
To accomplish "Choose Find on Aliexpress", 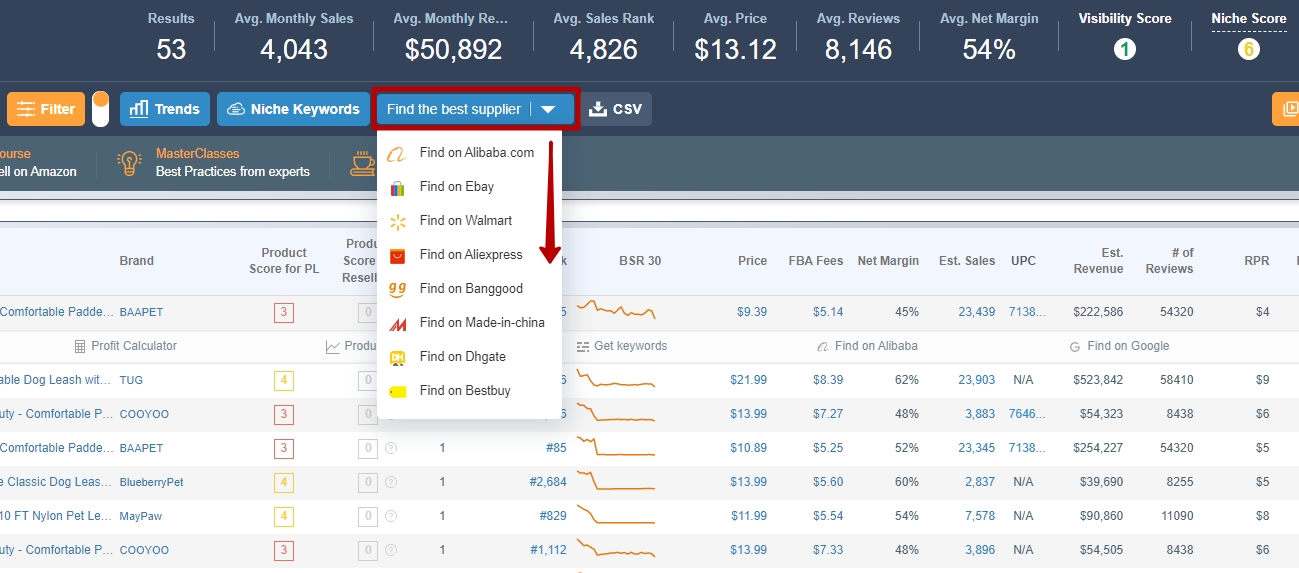I will click(470, 255).
